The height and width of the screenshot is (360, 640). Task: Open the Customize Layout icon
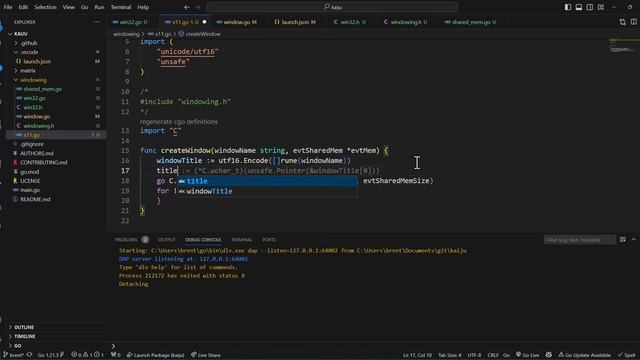[x=601, y=7]
